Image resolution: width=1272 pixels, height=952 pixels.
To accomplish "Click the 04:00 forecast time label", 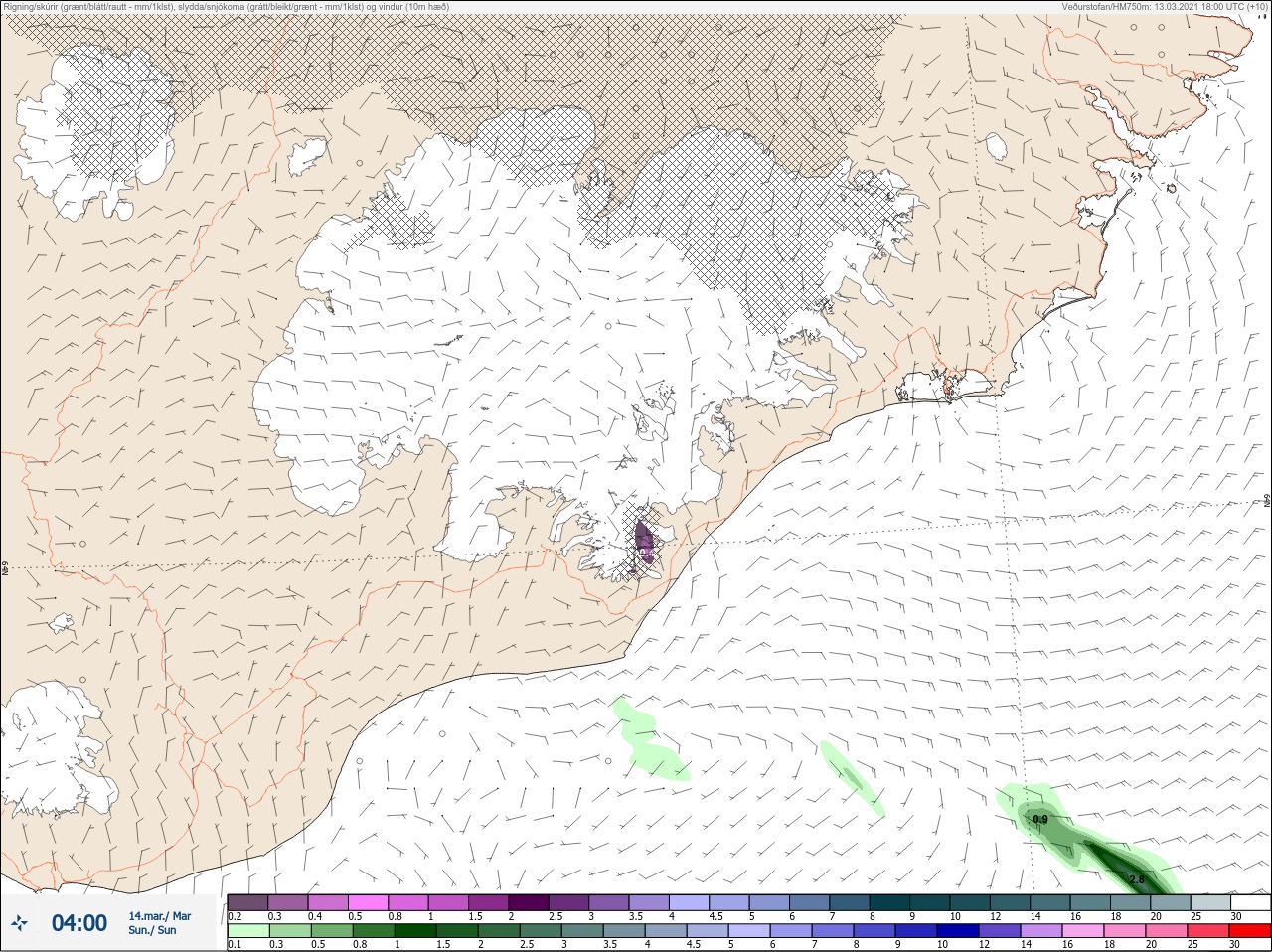I will click(79, 923).
